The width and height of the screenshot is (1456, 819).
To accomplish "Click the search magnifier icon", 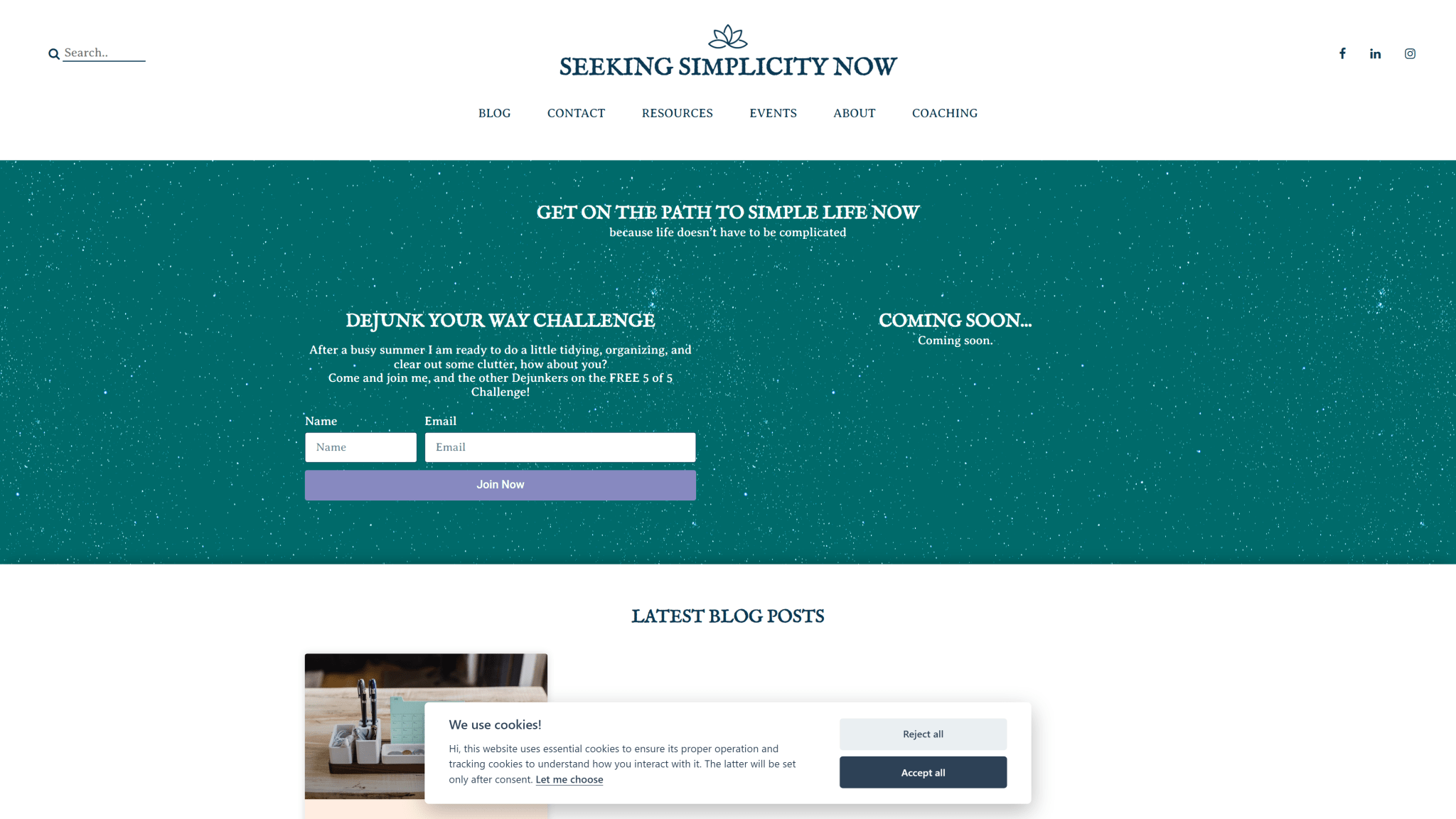I will (x=53, y=53).
